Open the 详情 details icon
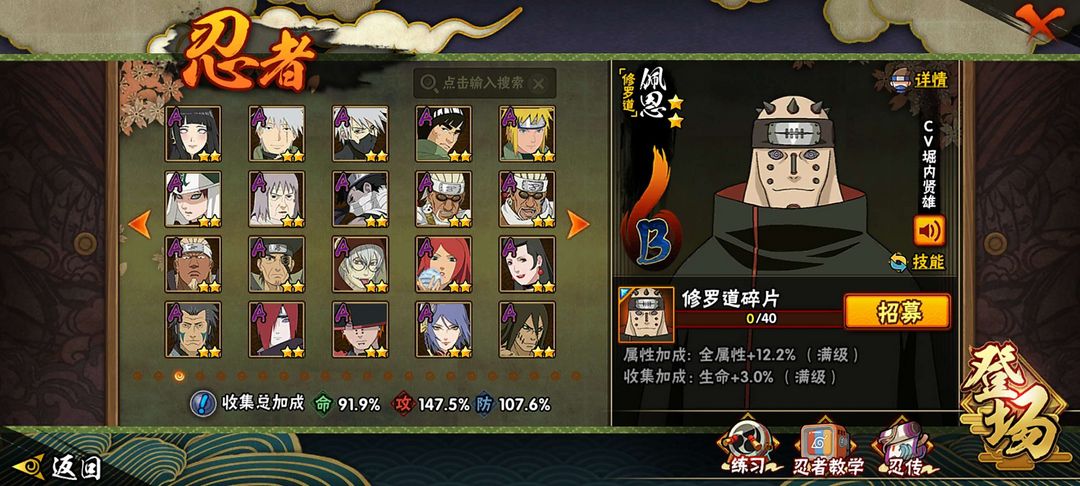Viewport: 1080px width, 486px height. point(919,79)
